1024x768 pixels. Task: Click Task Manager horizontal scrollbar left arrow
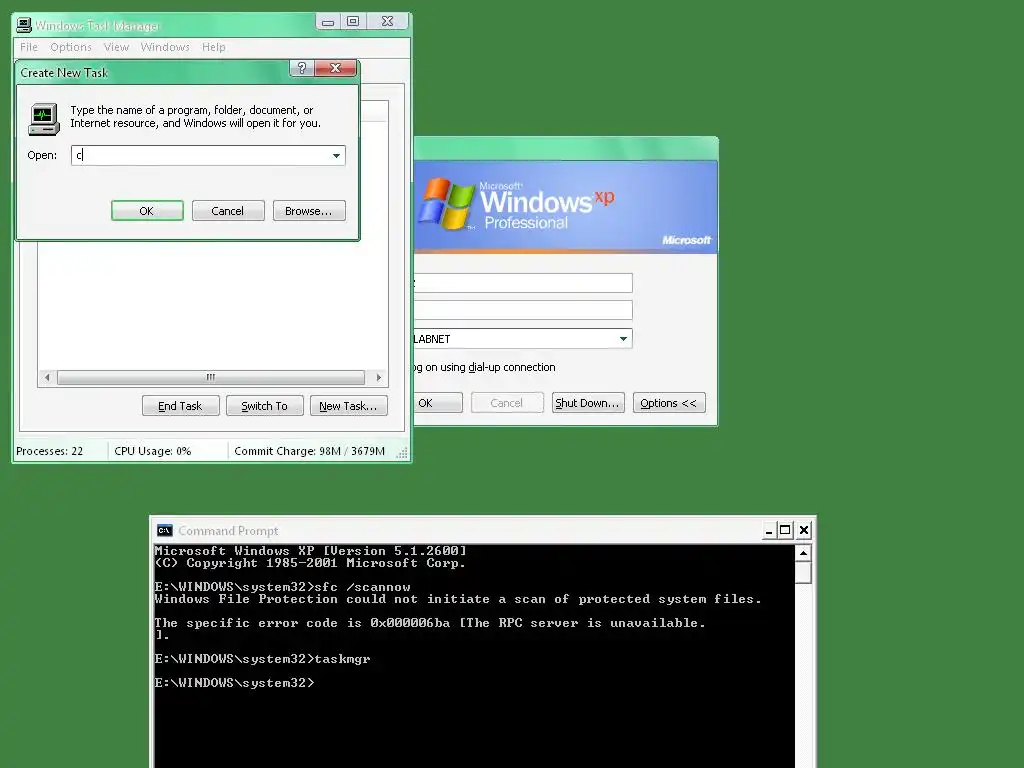pyautogui.click(x=47, y=377)
